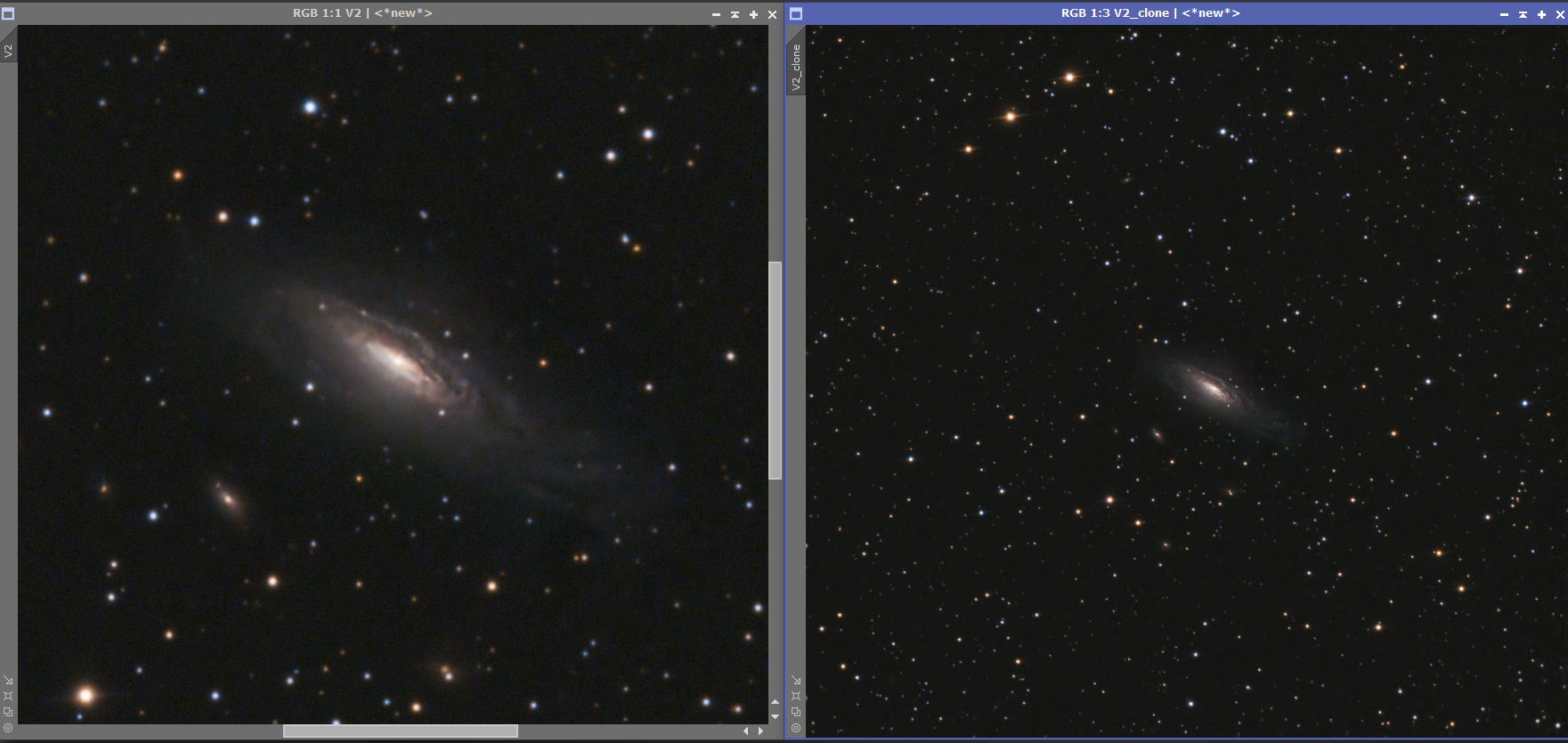Click the V2 horizontal scrollbar handle
Image resolution: width=1568 pixels, height=743 pixels.
pyautogui.click(x=401, y=731)
